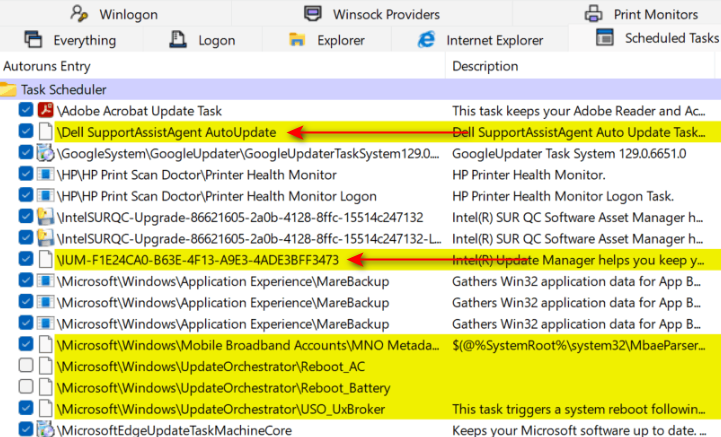Image resolution: width=721 pixels, height=437 pixels.
Task: Click the Scheduled Tasks calendar icon
Action: click(x=605, y=37)
